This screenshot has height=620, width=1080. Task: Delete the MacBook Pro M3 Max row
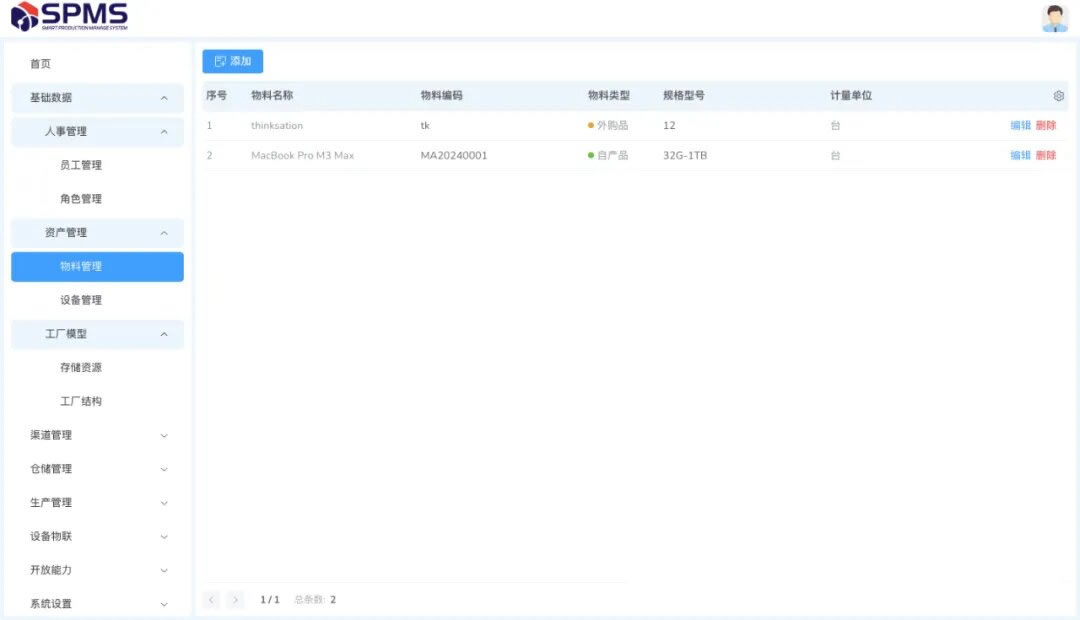(1046, 156)
